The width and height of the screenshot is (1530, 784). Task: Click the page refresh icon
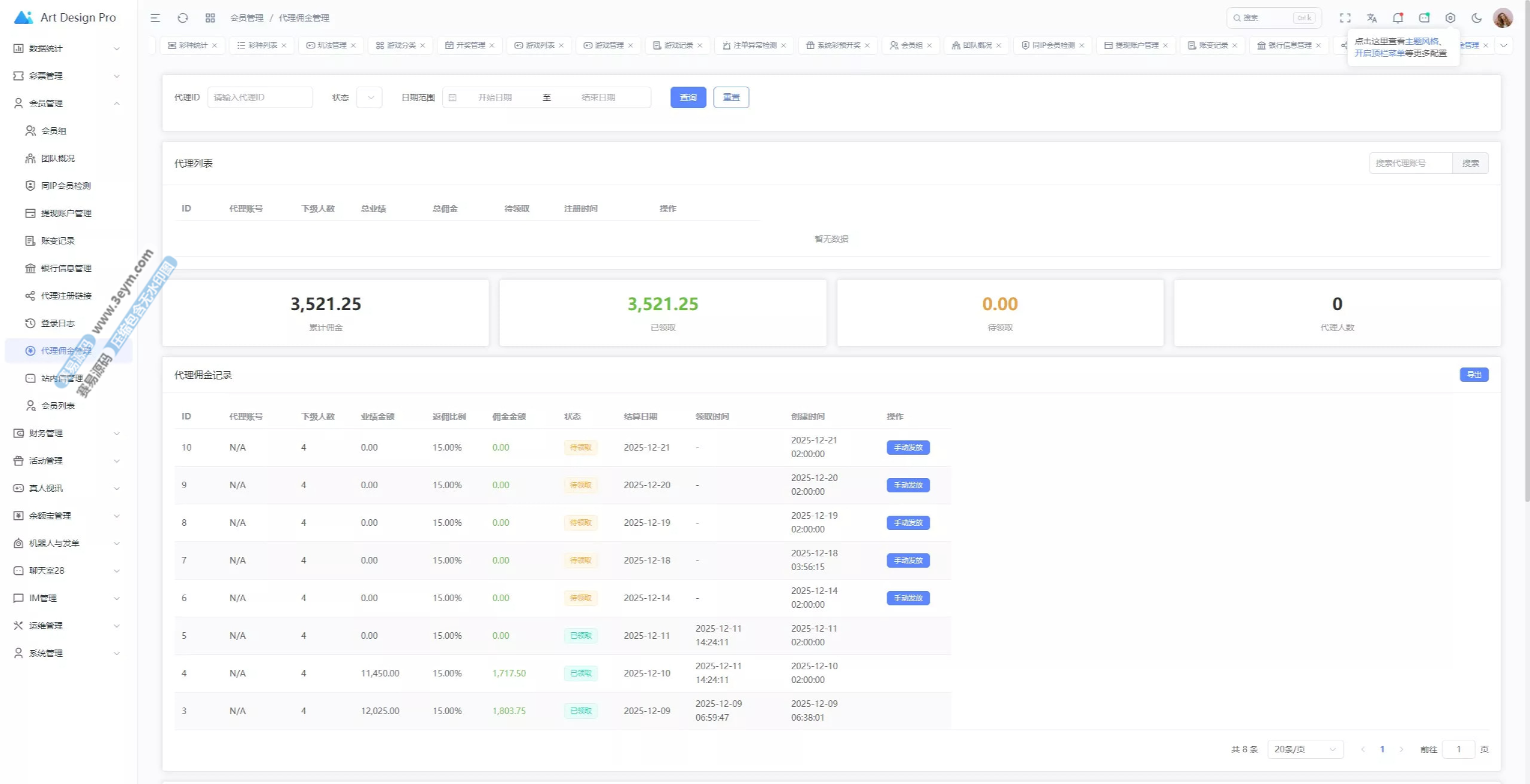183,18
